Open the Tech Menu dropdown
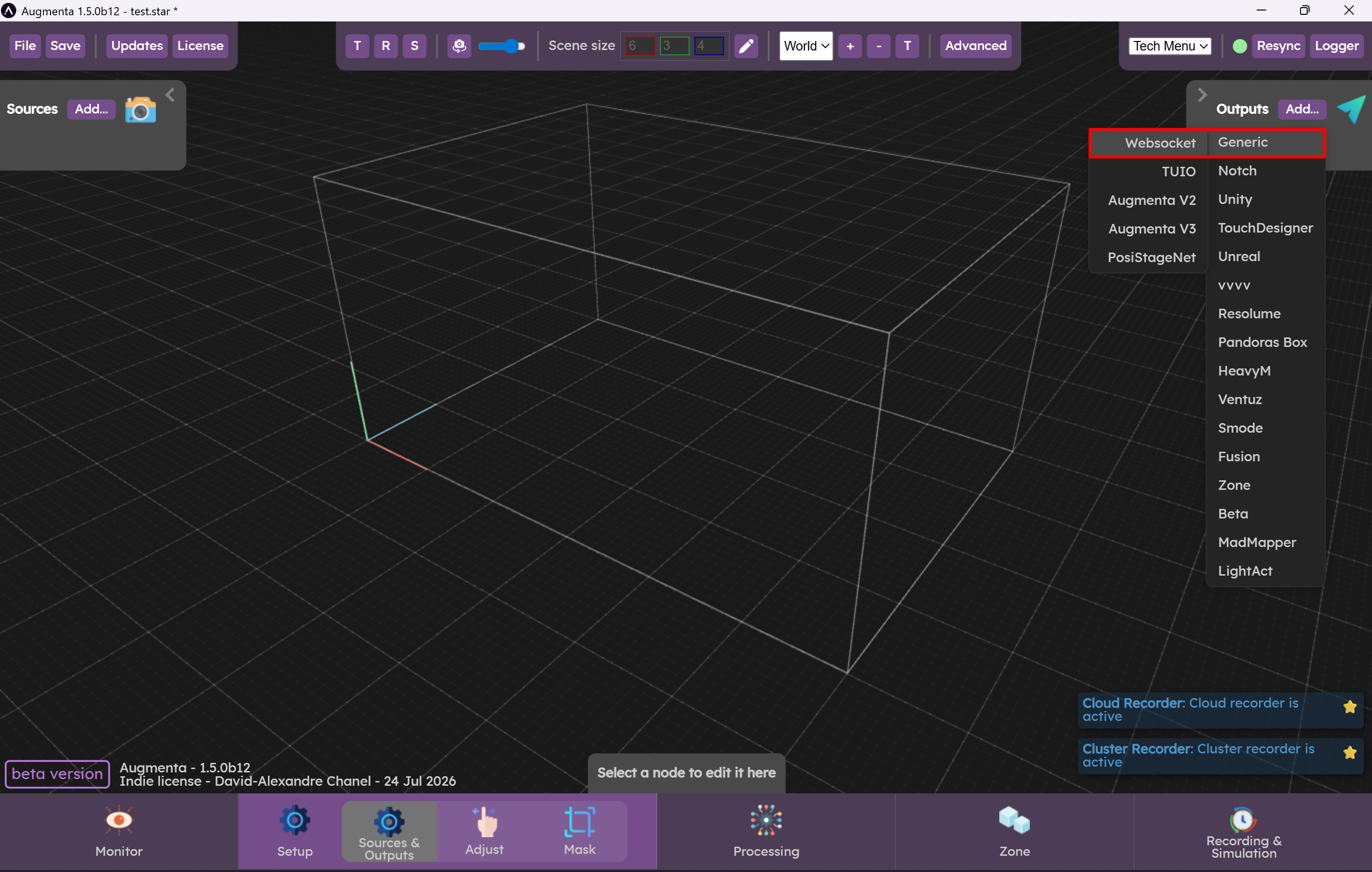The width and height of the screenshot is (1372, 872). tap(1170, 46)
